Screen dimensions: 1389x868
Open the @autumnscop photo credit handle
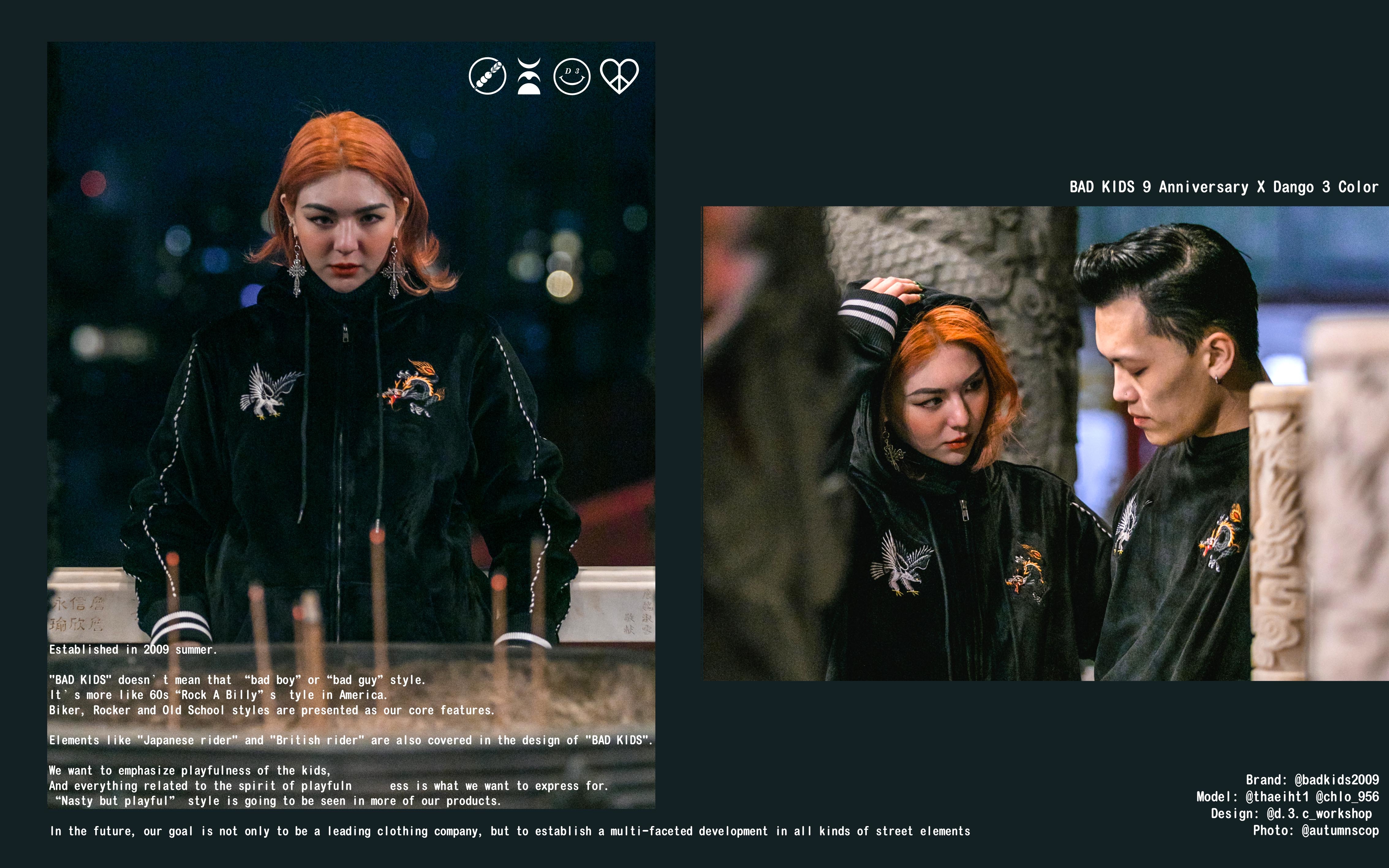1340,831
